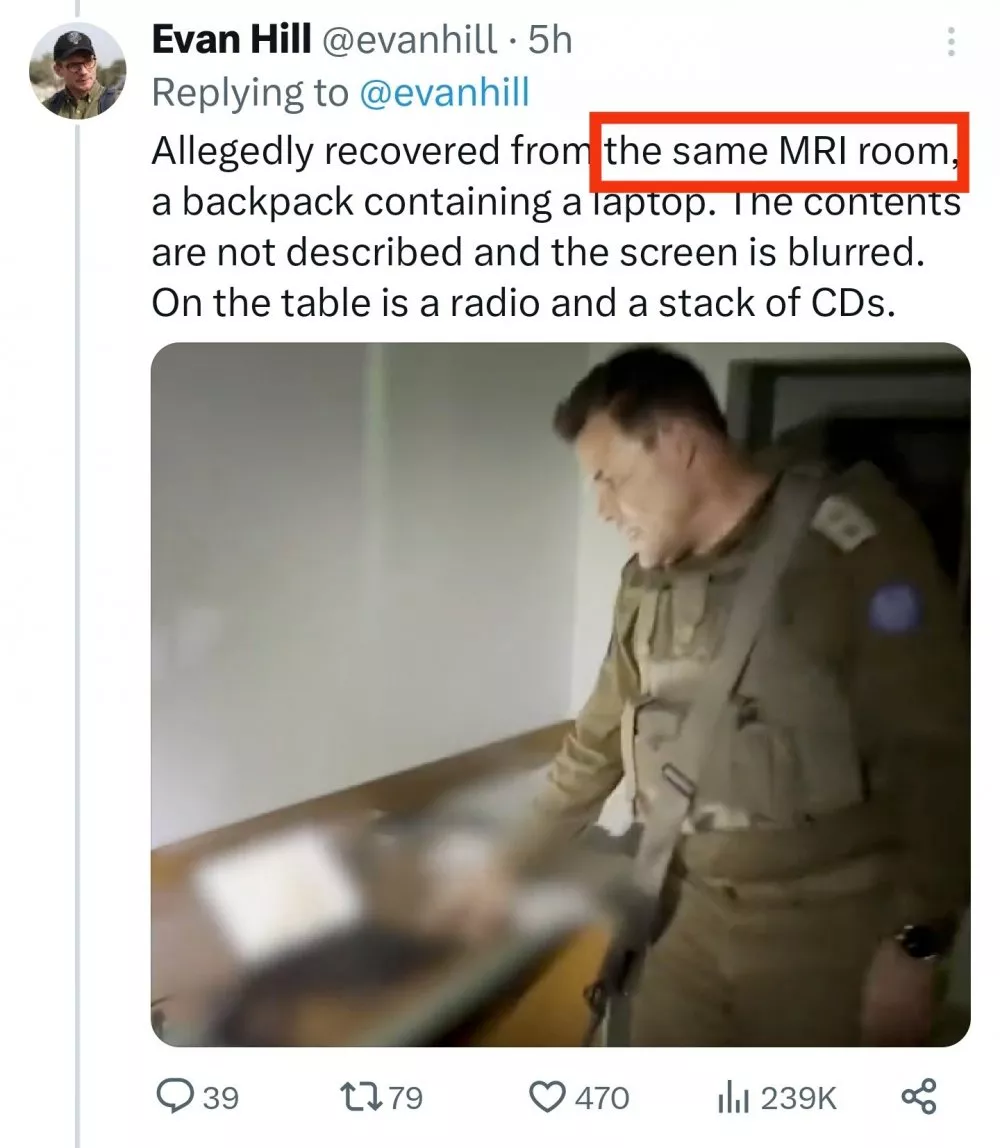Viewport: 1000px width, 1148px height.
Task: Click the share icon below the photo
Action: 920,1096
